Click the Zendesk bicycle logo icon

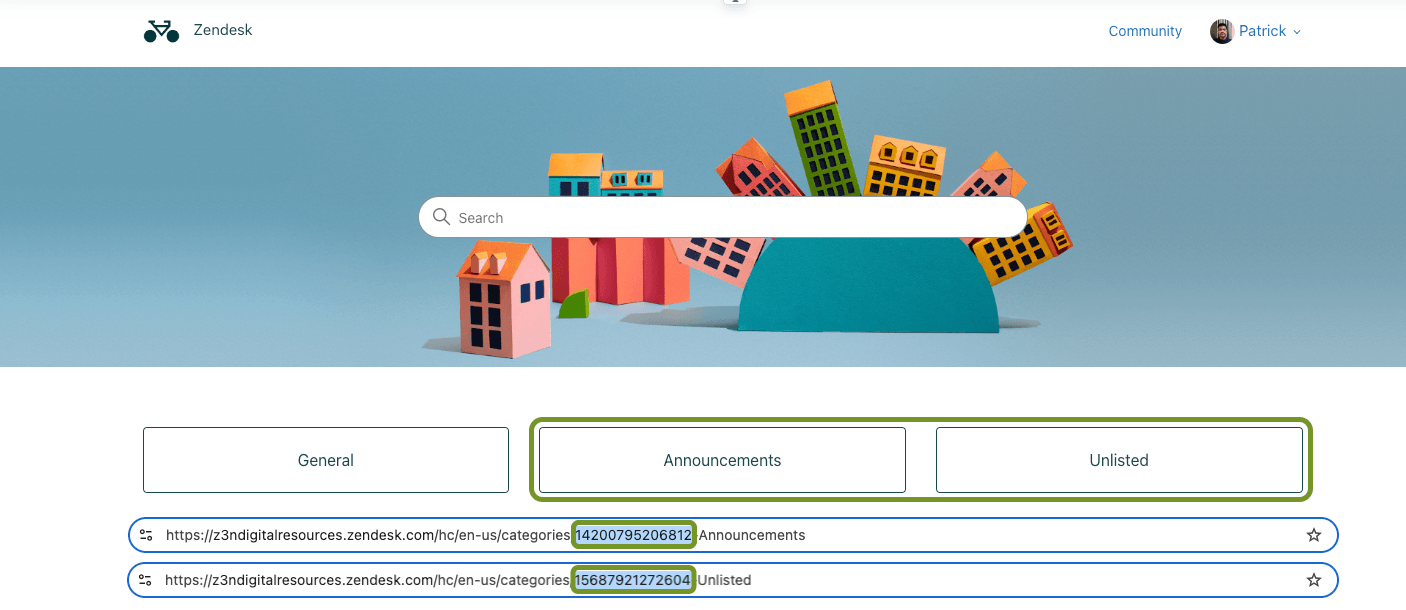tap(161, 31)
